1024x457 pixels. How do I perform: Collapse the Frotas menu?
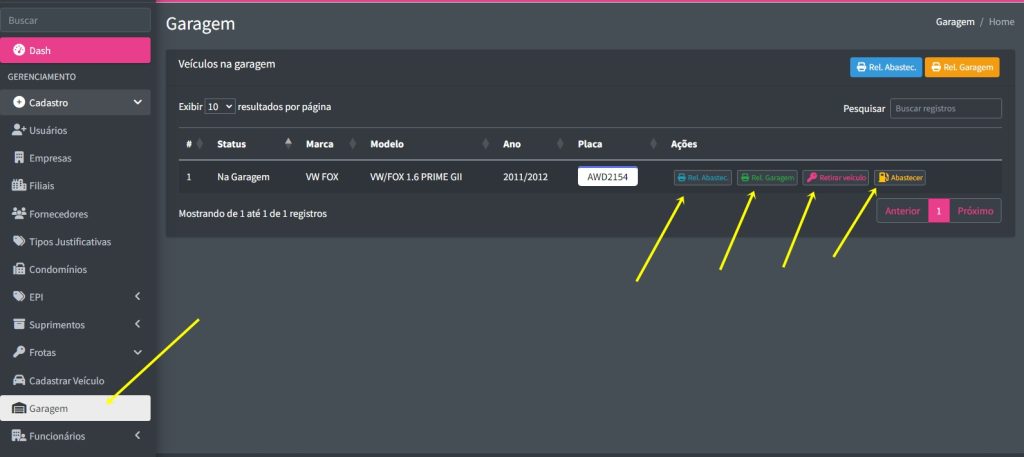click(x=137, y=352)
